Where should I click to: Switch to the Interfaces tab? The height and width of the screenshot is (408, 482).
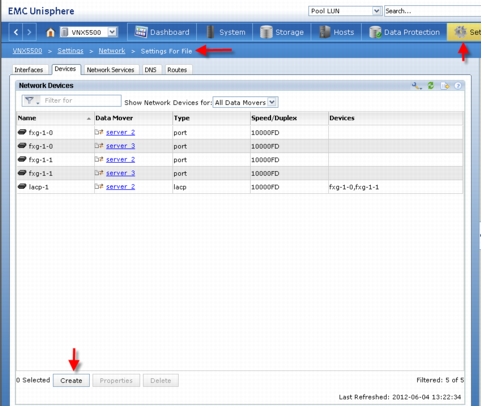click(x=29, y=70)
